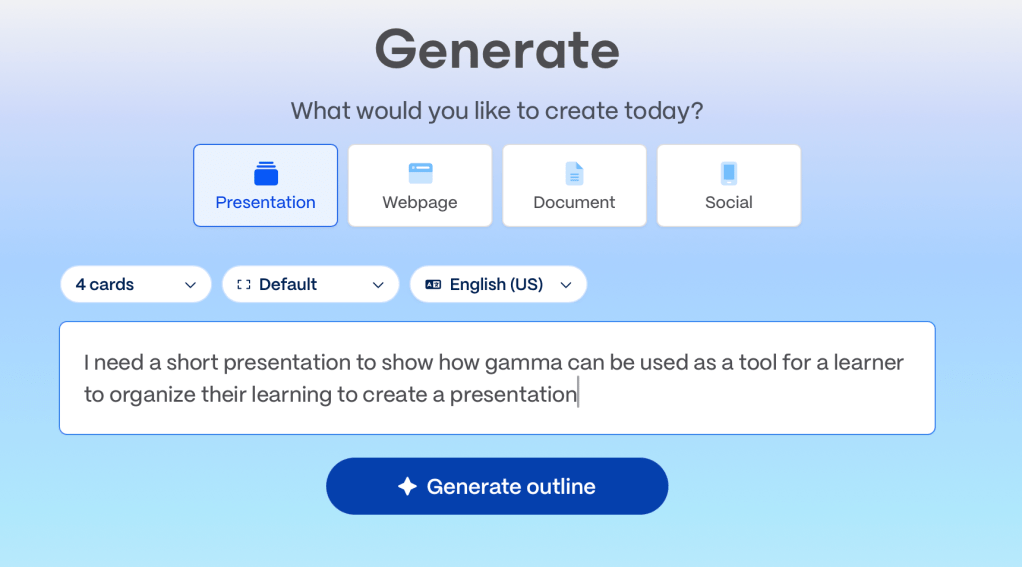
Task: Click the Presentation stacked-cards icon
Action: (266, 173)
